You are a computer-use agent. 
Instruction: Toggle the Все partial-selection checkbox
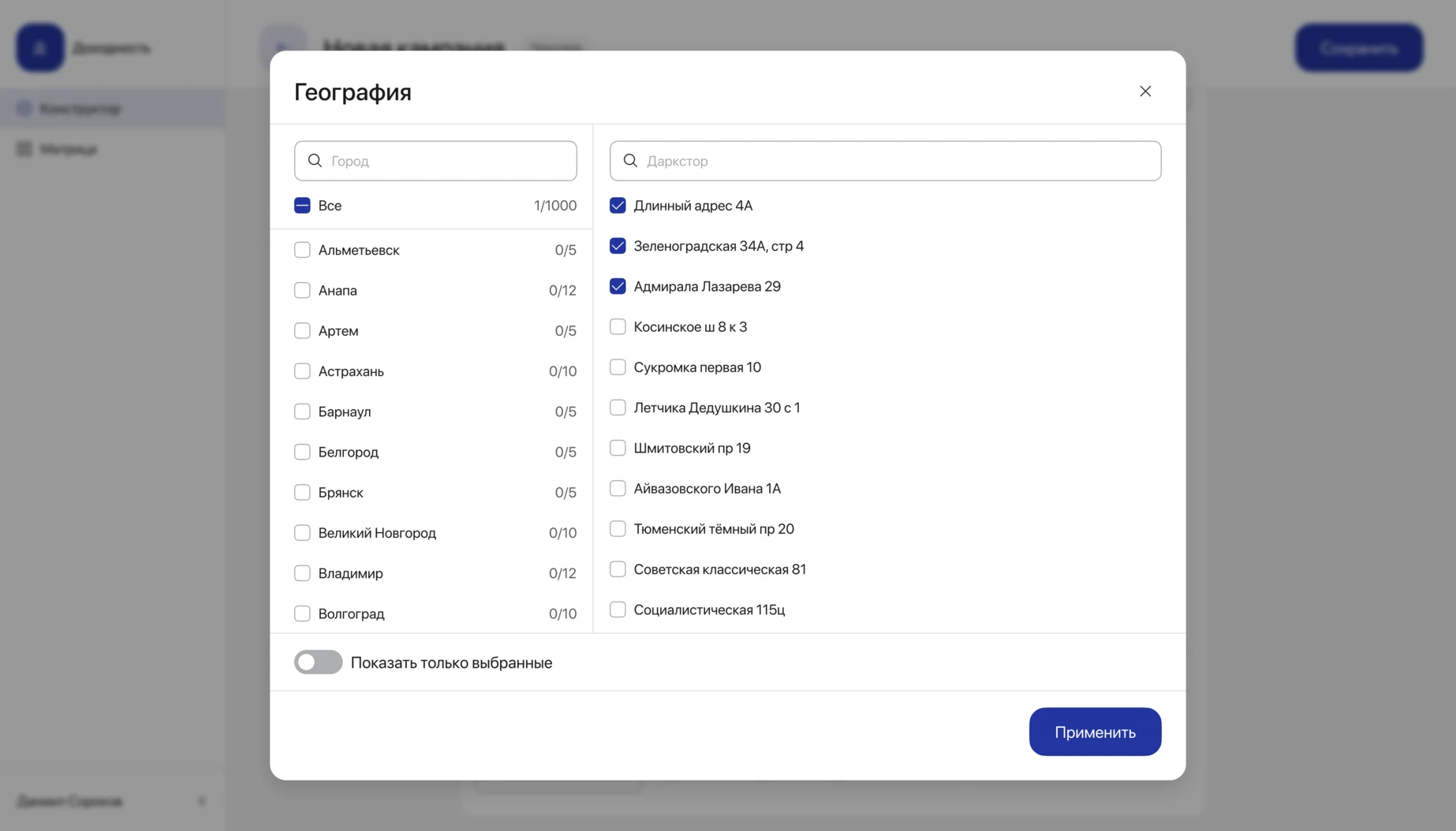pyautogui.click(x=302, y=206)
